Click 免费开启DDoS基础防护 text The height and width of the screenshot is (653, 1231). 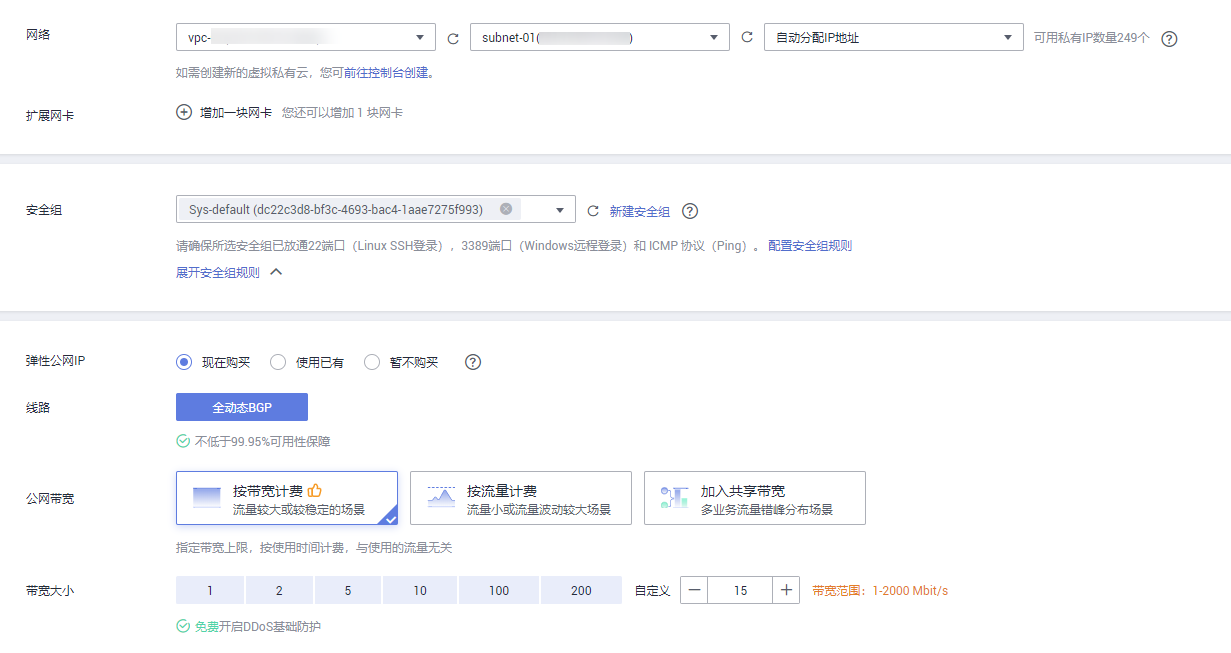tap(258, 627)
